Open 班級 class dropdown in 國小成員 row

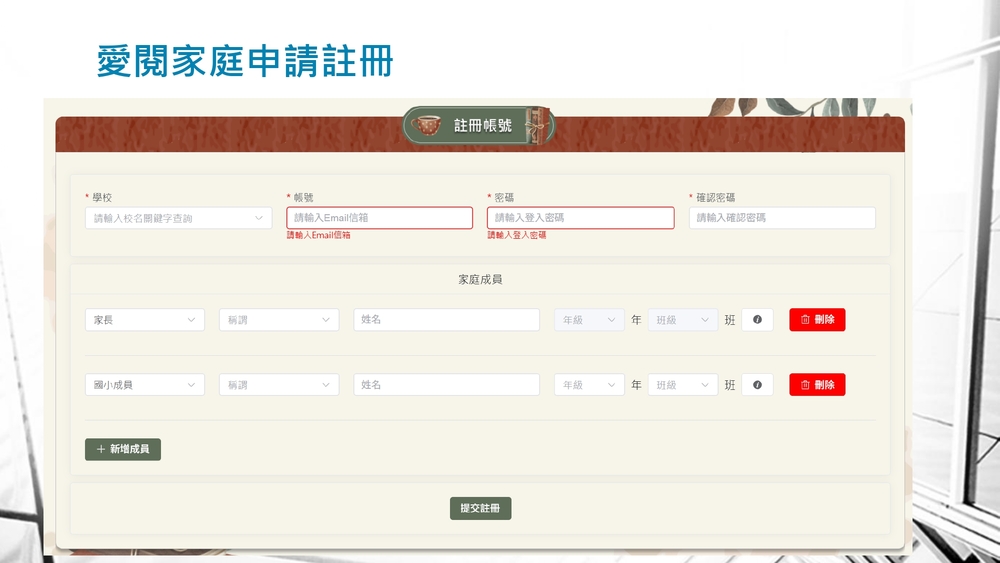click(683, 385)
